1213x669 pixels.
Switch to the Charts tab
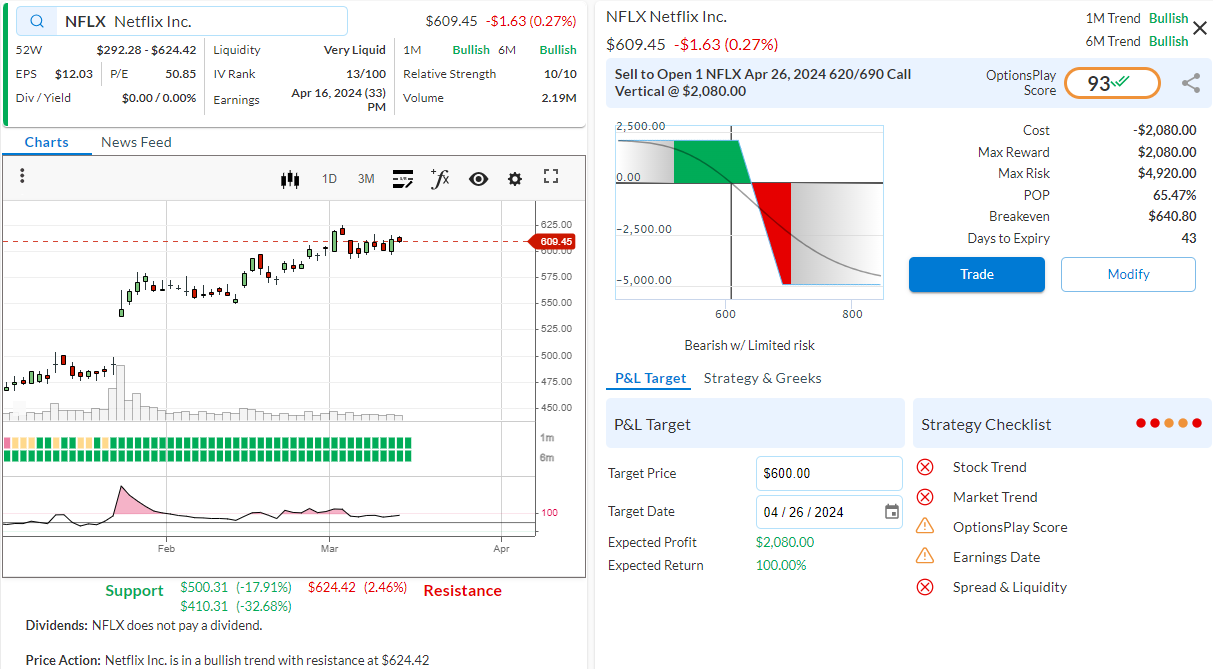(47, 142)
